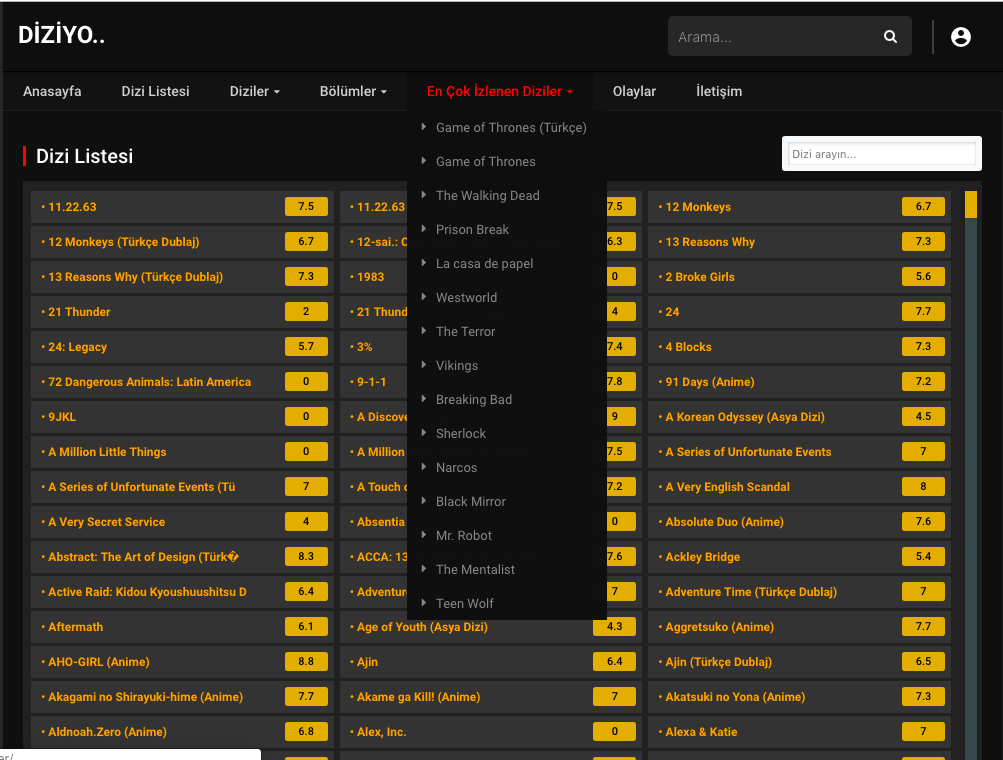Image resolution: width=1003 pixels, height=760 pixels.
Task: Open Alex, Inc. series link
Action: tap(381, 731)
